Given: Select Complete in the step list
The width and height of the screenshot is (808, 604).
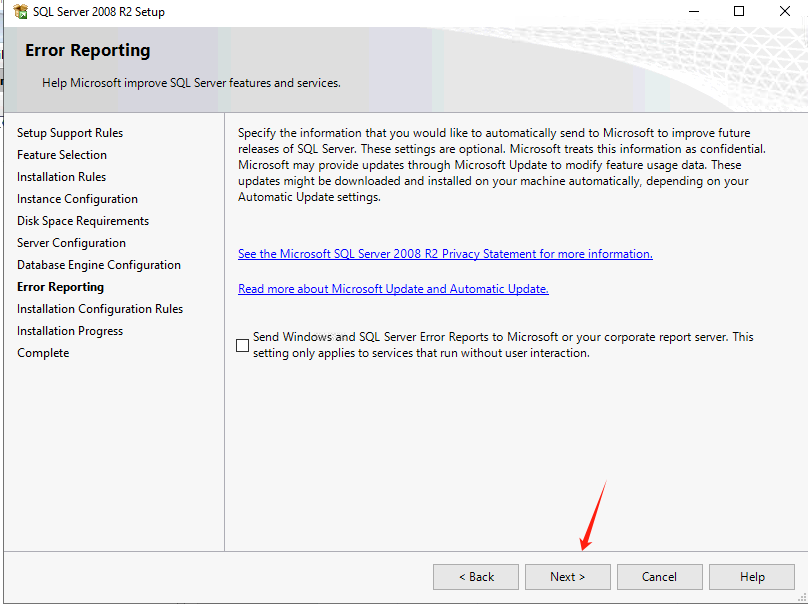Looking at the screenshot, I should [x=43, y=353].
